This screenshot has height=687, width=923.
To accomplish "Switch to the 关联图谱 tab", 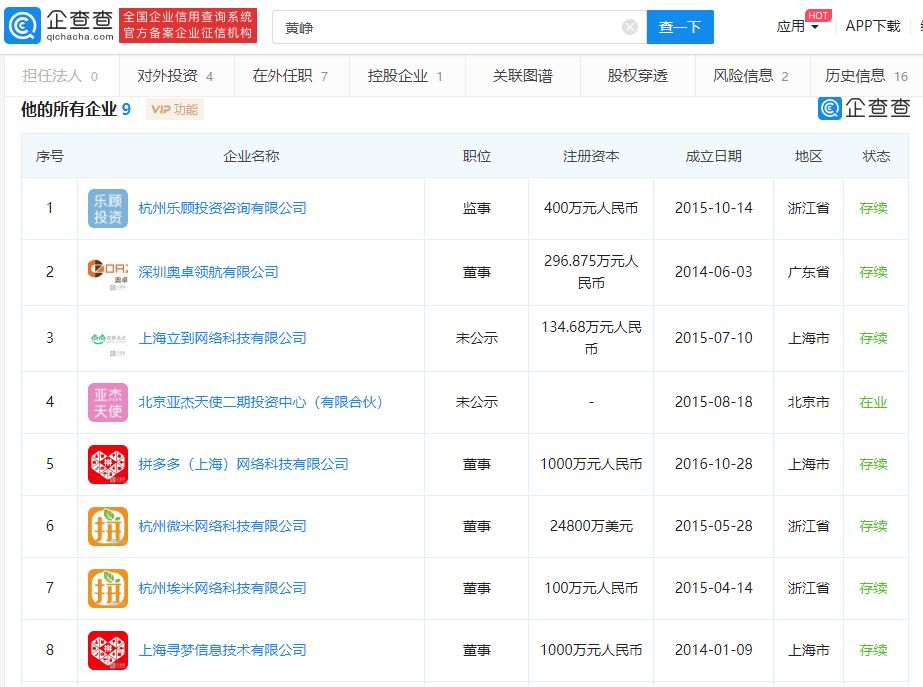I will click(522, 76).
